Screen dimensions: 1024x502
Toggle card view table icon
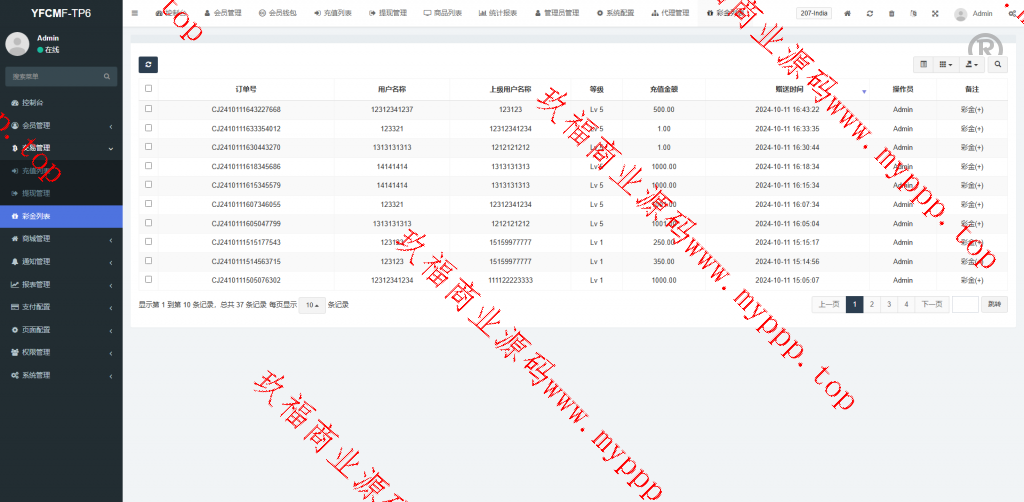click(923, 64)
